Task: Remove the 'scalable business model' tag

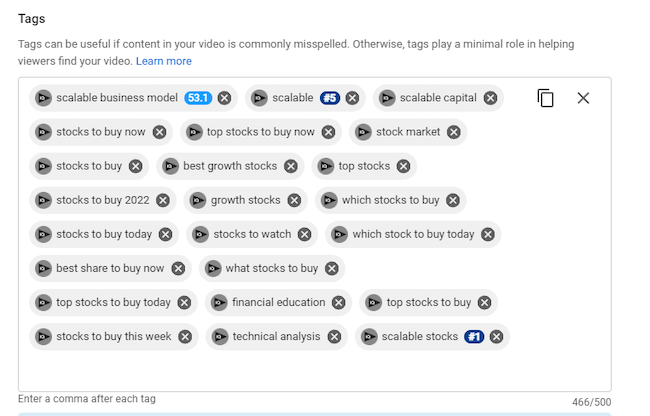Action: click(224, 98)
